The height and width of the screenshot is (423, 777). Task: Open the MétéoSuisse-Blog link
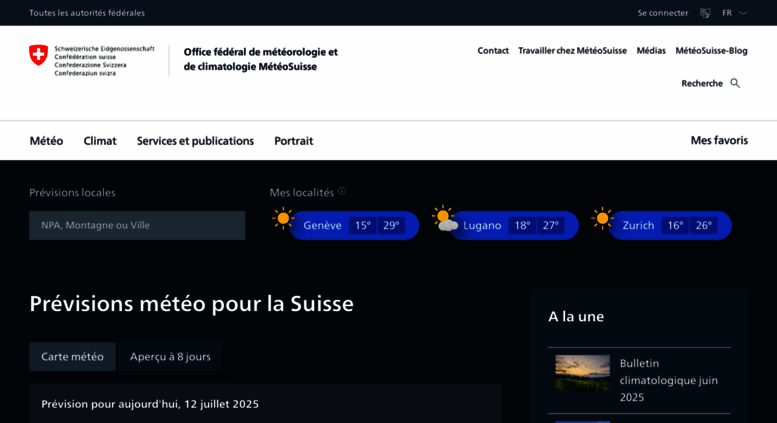coord(711,51)
